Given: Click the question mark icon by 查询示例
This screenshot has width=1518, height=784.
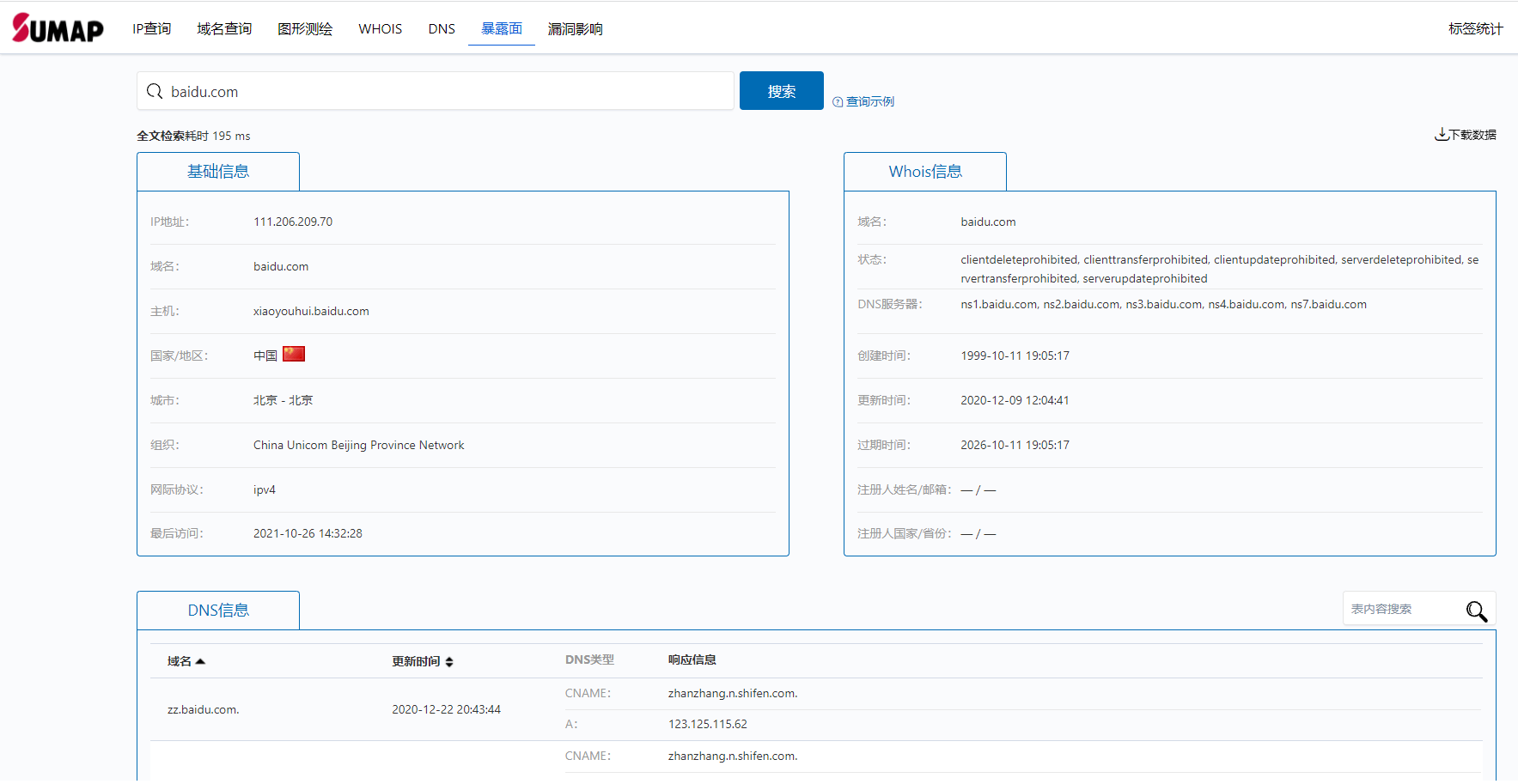Looking at the screenshot, I should click(x=838, y=102).
